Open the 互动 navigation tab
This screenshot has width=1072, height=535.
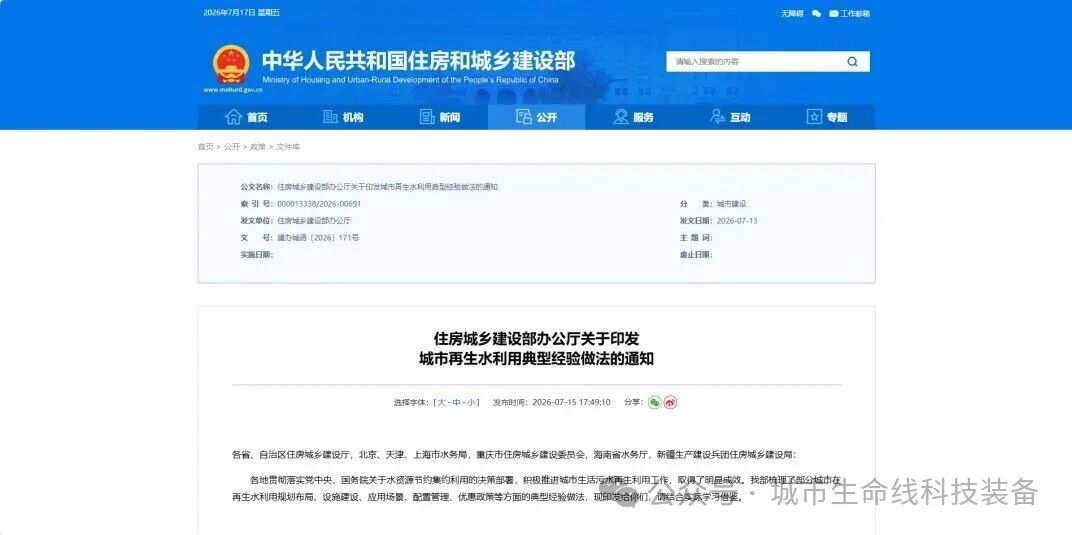click(x=730, y=117)
